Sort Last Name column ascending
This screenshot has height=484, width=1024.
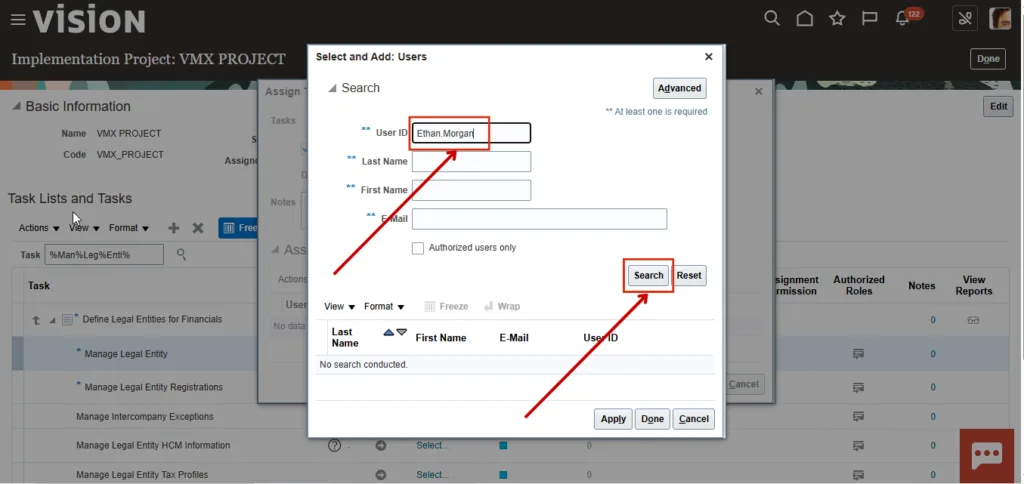point(389,332)
